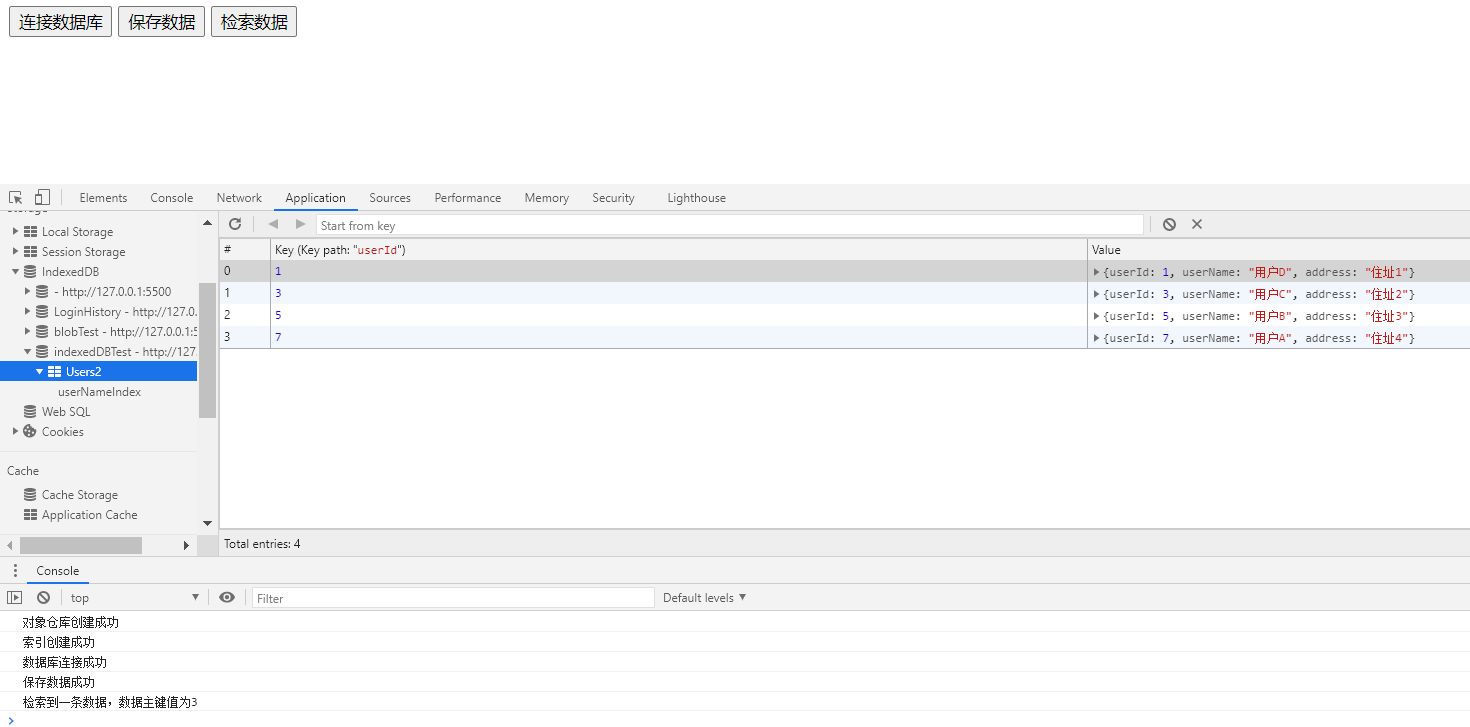Click the Key path userId column header
1470x727 pixels.
679,250
